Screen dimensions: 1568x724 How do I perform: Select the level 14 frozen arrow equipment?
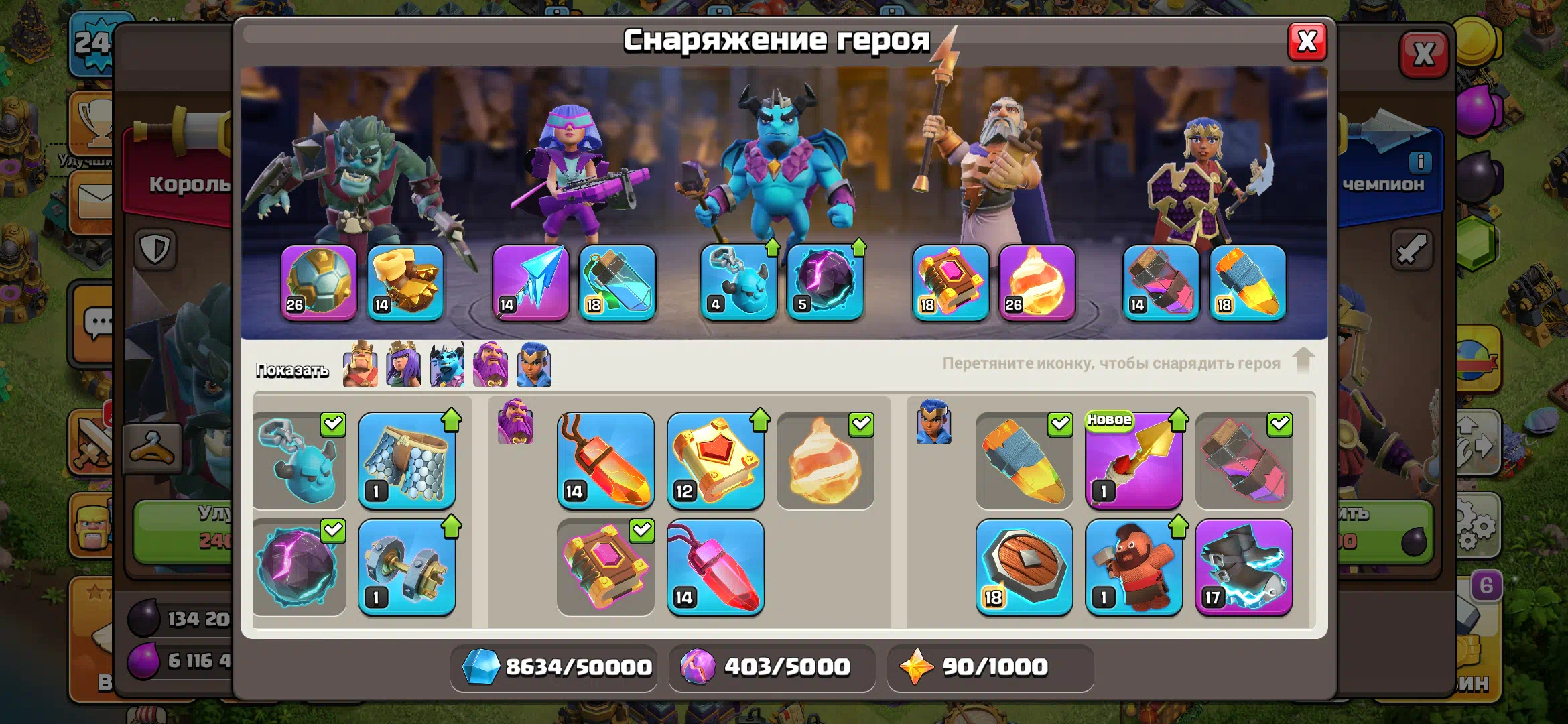click(x=531, y=282)
